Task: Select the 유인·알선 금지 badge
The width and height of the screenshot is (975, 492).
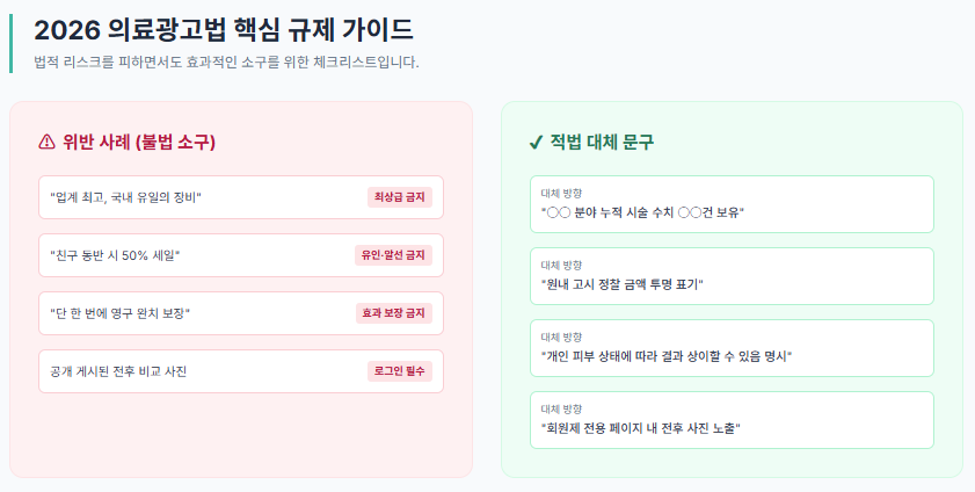Action: 393,255
